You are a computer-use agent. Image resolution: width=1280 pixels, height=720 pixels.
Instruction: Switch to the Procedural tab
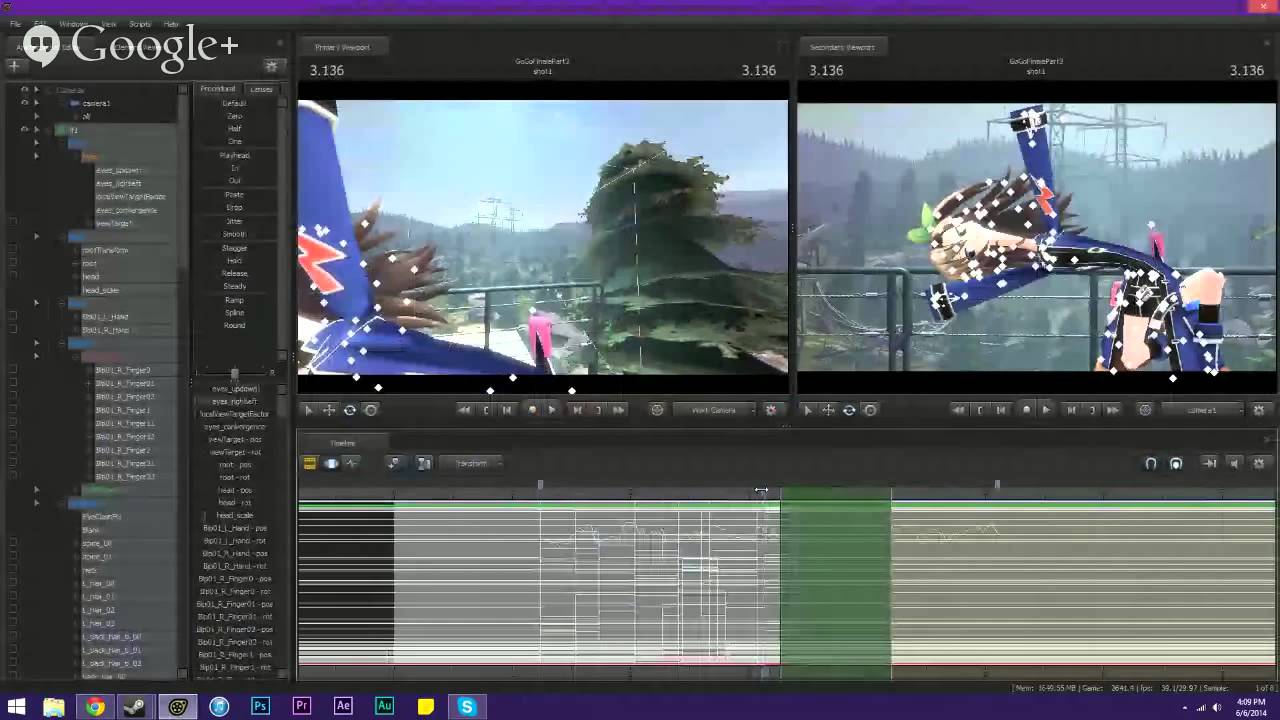[x=218, y=89]
